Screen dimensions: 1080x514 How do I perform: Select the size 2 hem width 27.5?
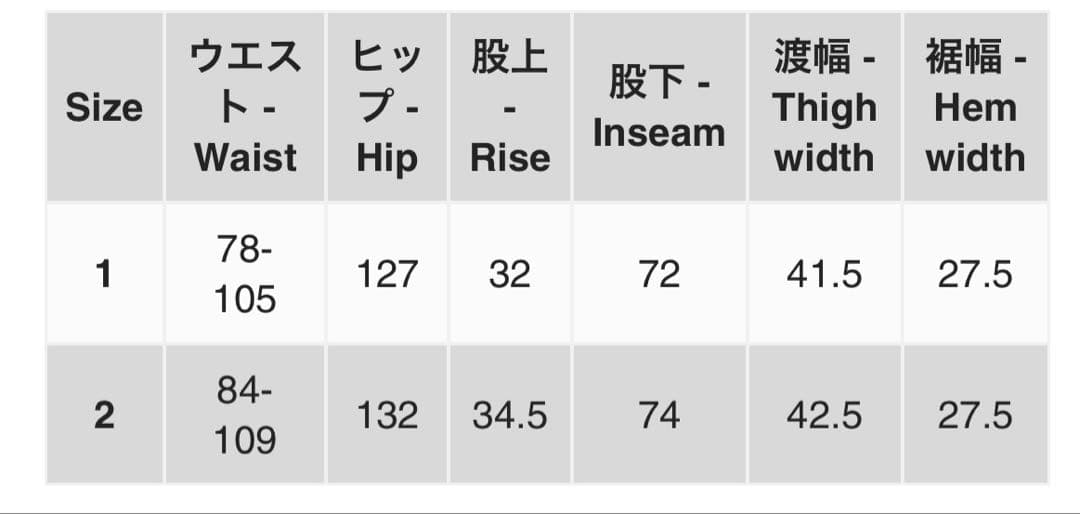coord(975,415)
